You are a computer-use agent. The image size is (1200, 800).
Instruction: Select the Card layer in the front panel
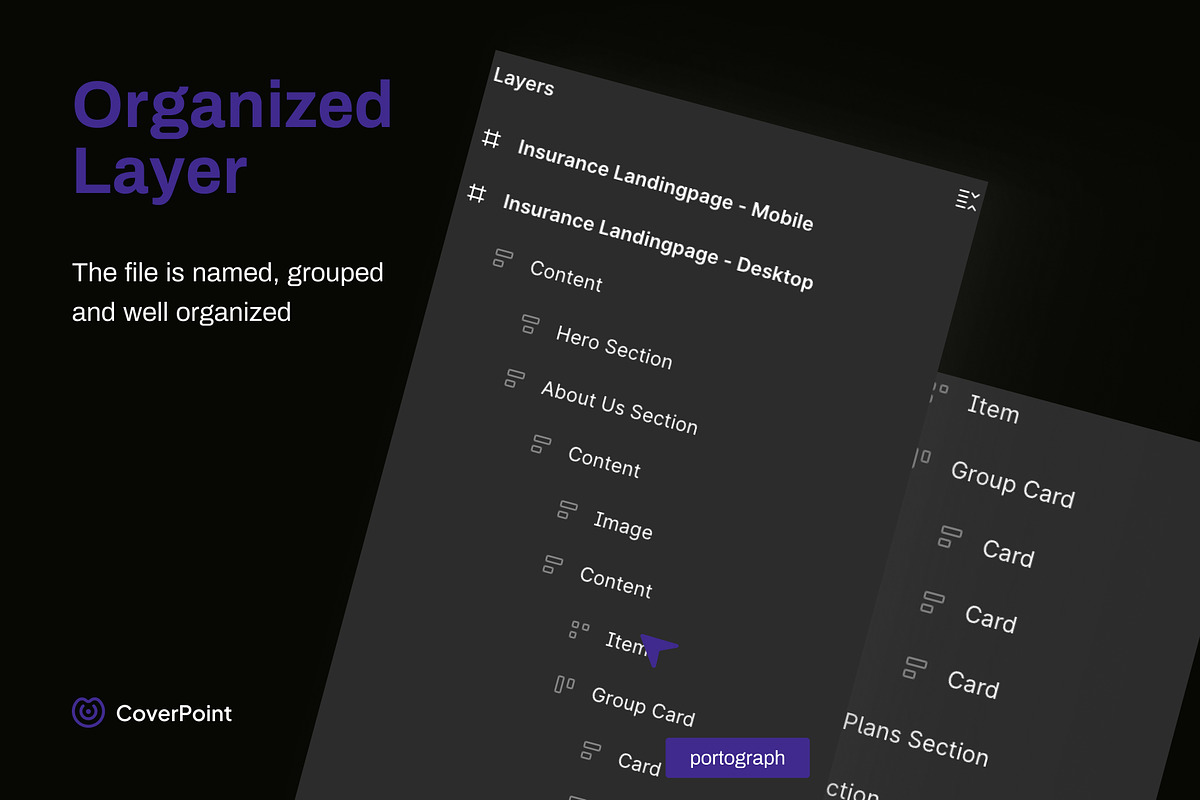tap(639, 763)
